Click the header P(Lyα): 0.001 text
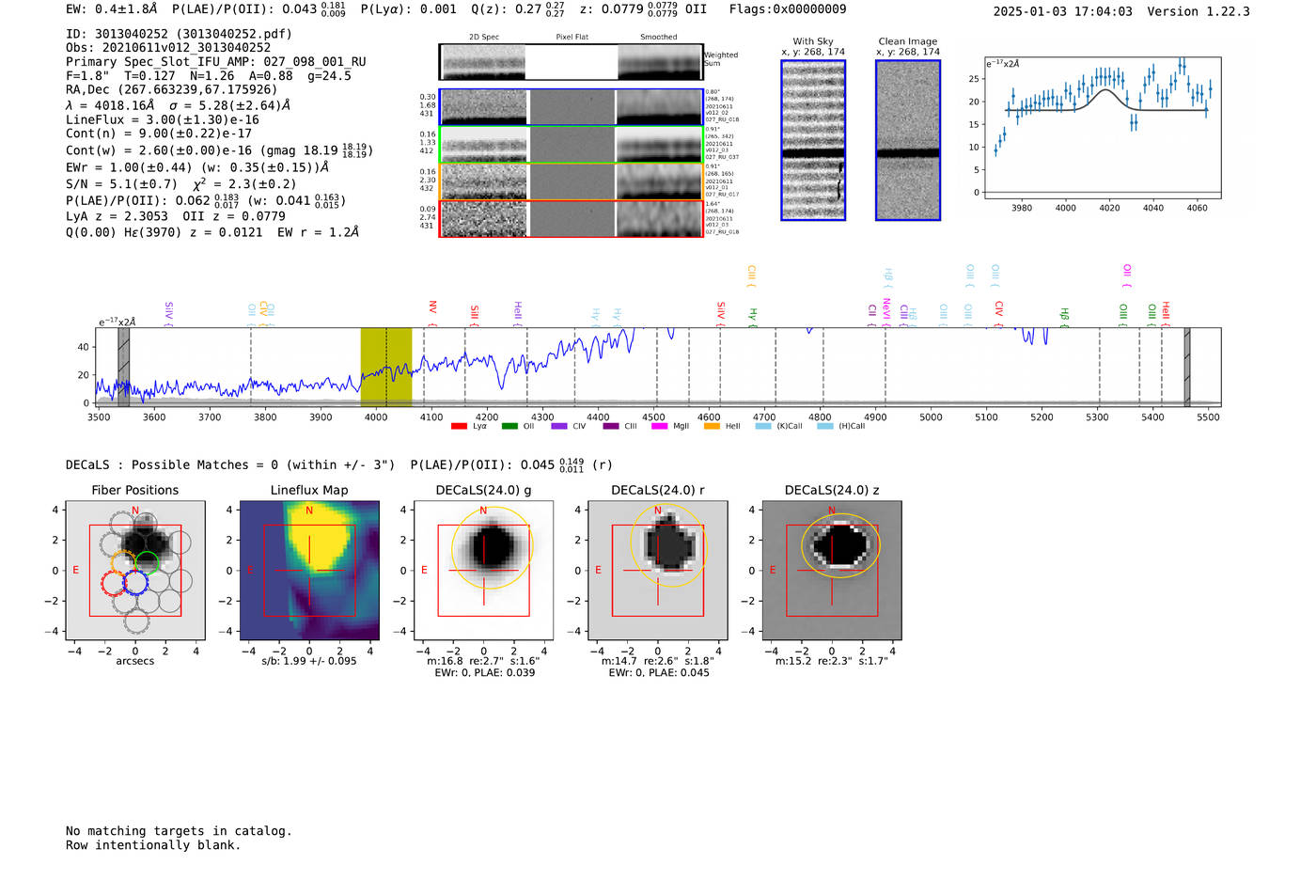 tap(409, 9)
